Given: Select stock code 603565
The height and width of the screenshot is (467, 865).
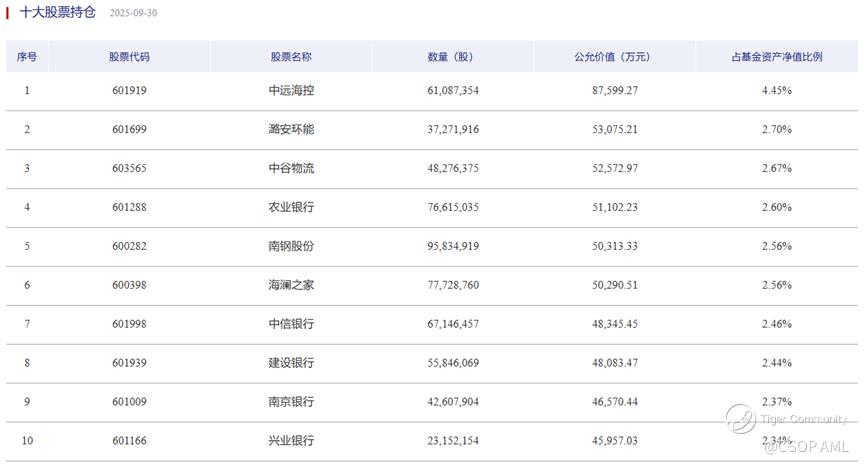Looking at the screenshot, I should (x=129, y=168).
